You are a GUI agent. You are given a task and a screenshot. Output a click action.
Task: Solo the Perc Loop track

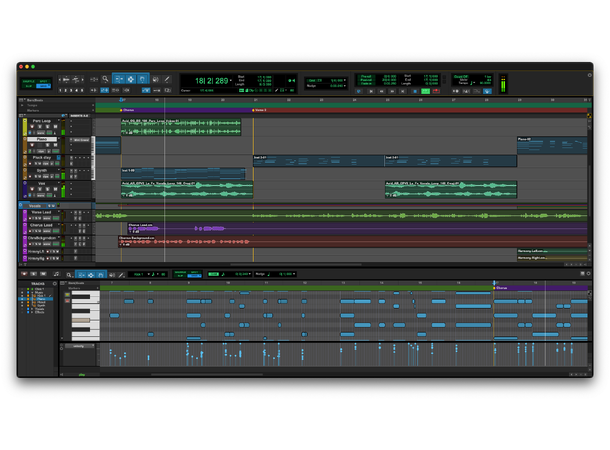[x=47, y=127]
